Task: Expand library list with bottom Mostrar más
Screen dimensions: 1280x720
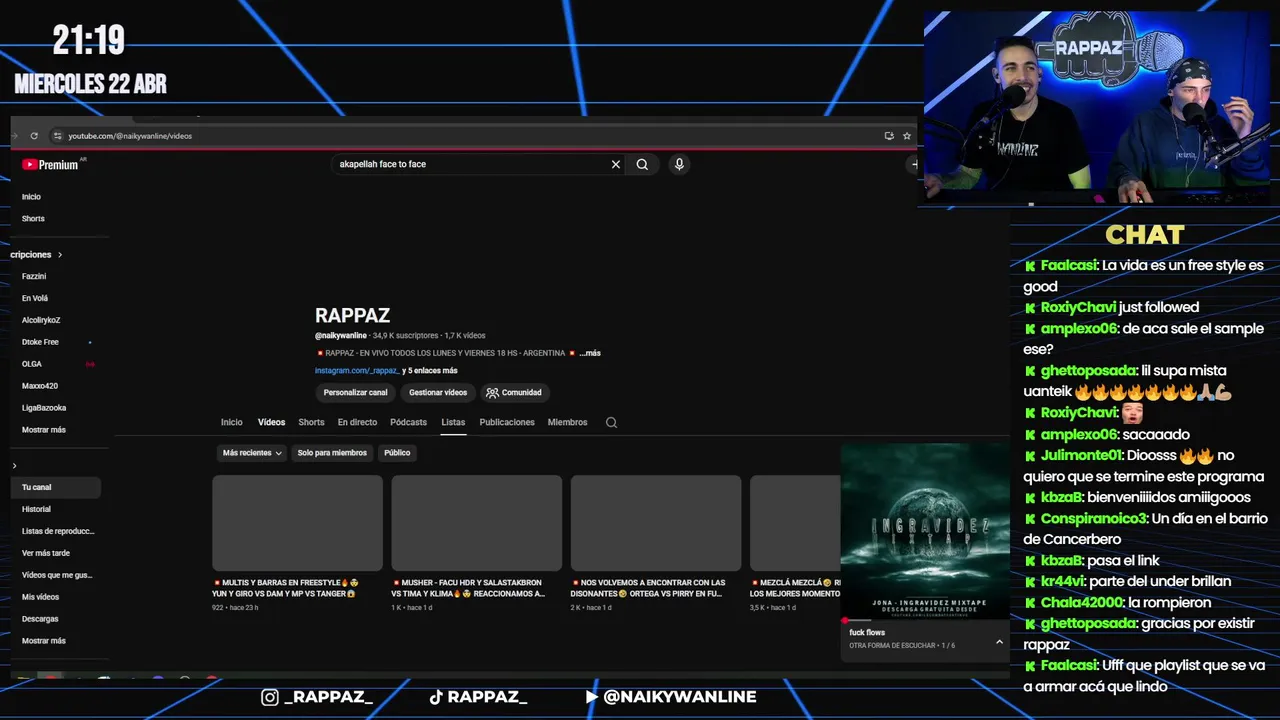Action: 44,641
